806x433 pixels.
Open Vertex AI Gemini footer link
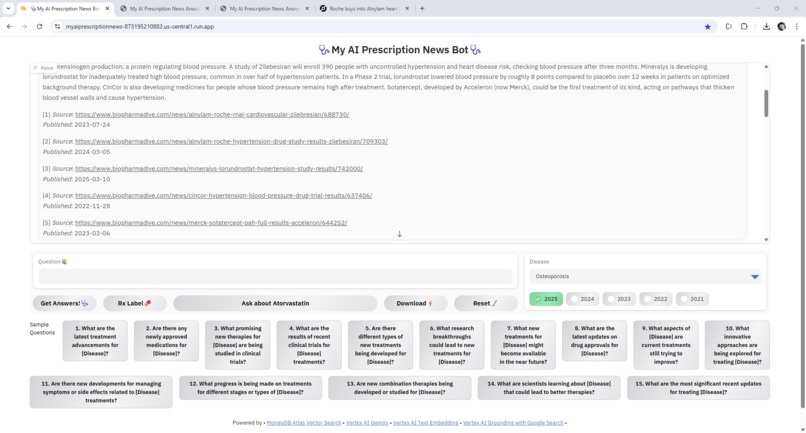click(x=367, y=423)
